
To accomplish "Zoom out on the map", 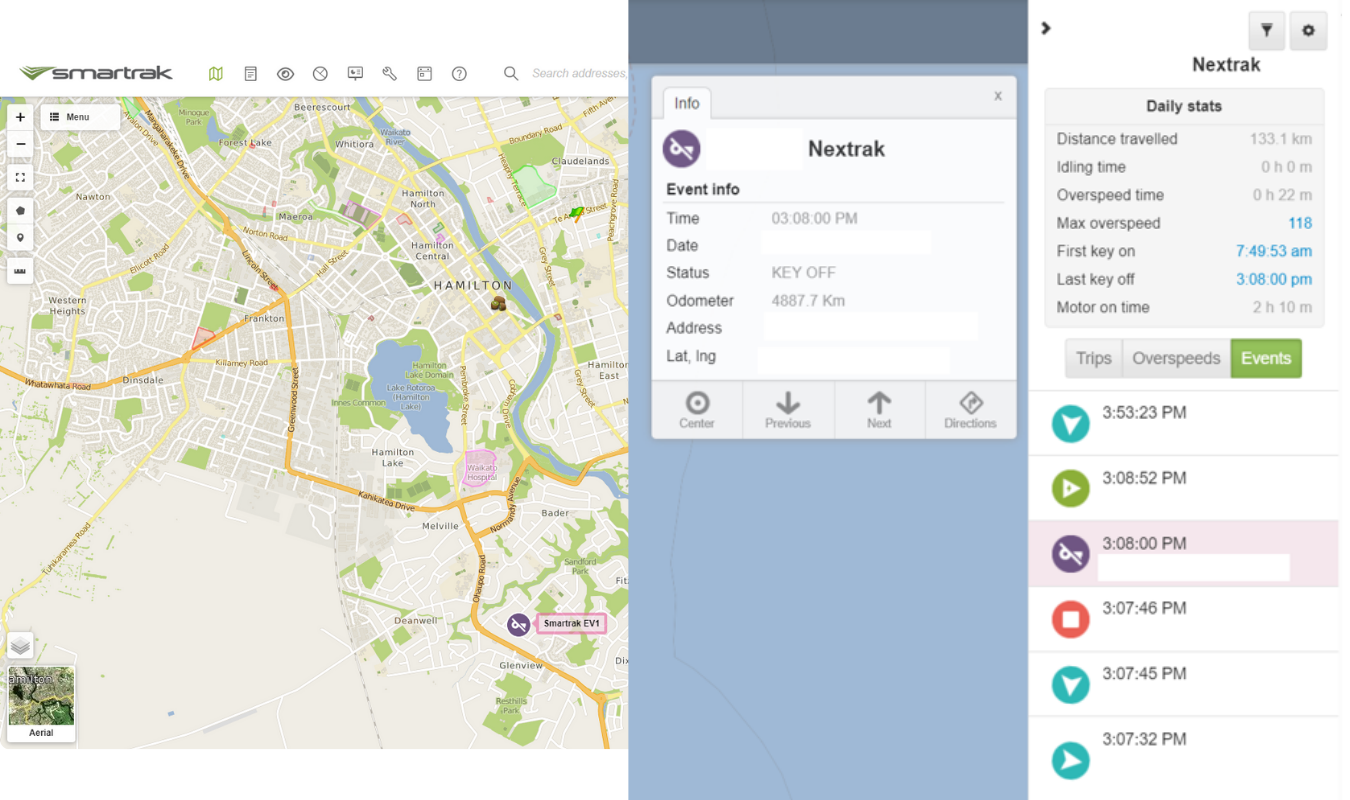I will pos(20,144).
